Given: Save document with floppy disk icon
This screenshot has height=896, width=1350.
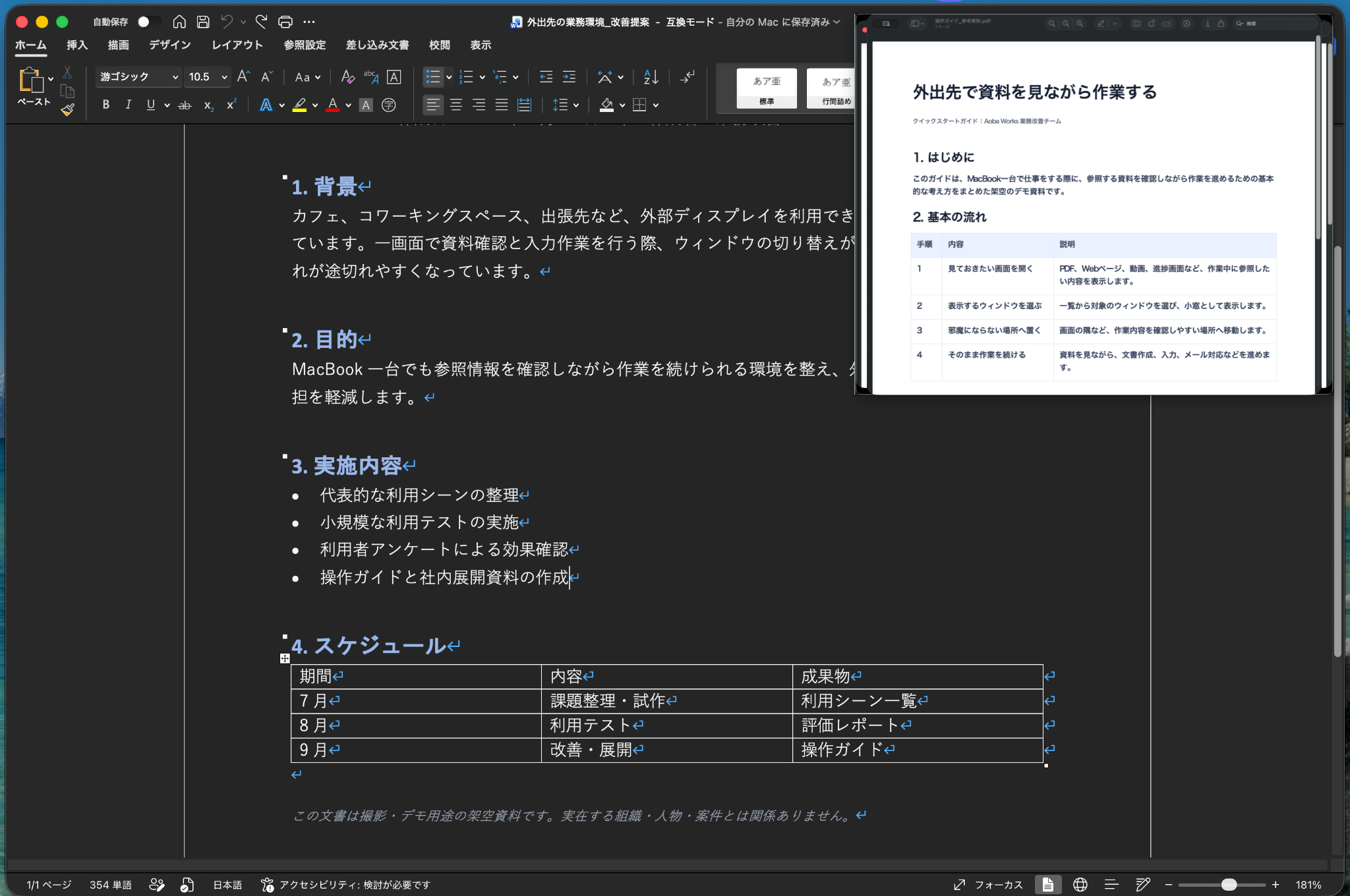Looking at the screenshot, I should click(x=203, y=22).
